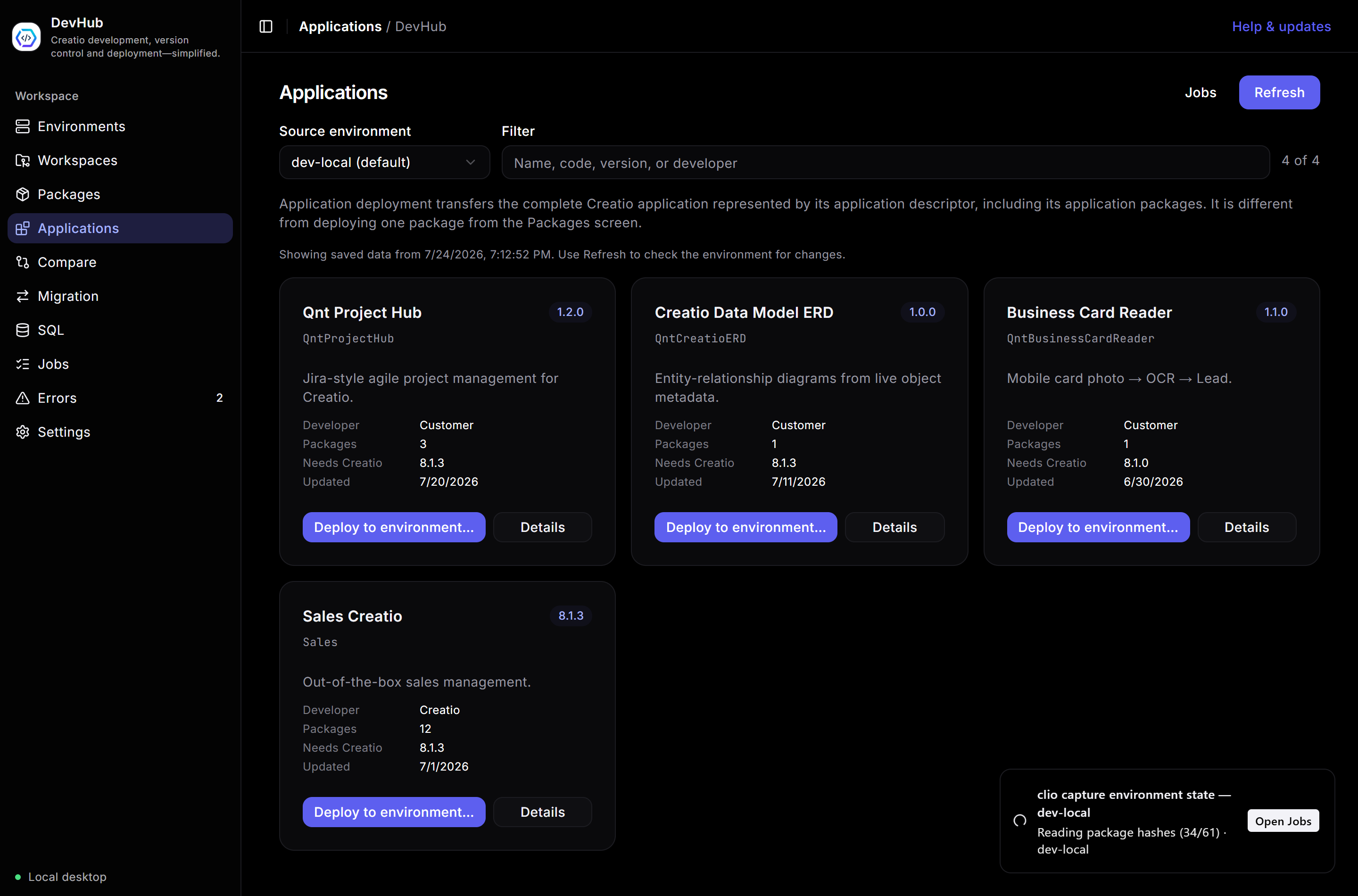Click Applications in the breadcrumb
The image size is (1358, 896).
[340, 26]
